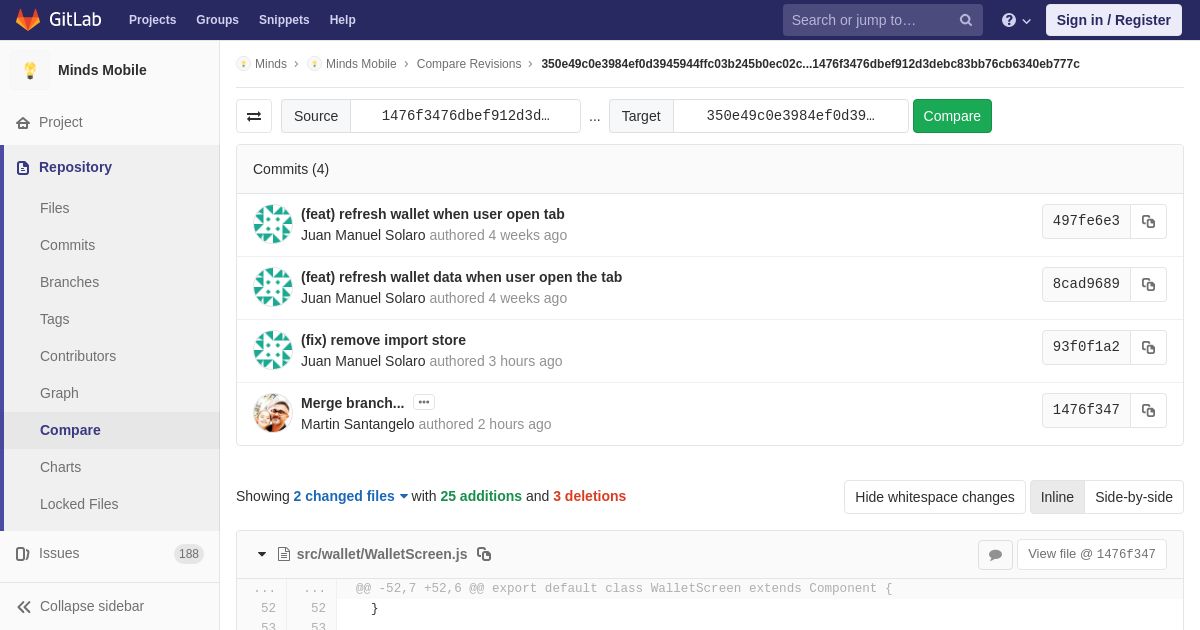Open Branches in the sidebar

point(69,282)
